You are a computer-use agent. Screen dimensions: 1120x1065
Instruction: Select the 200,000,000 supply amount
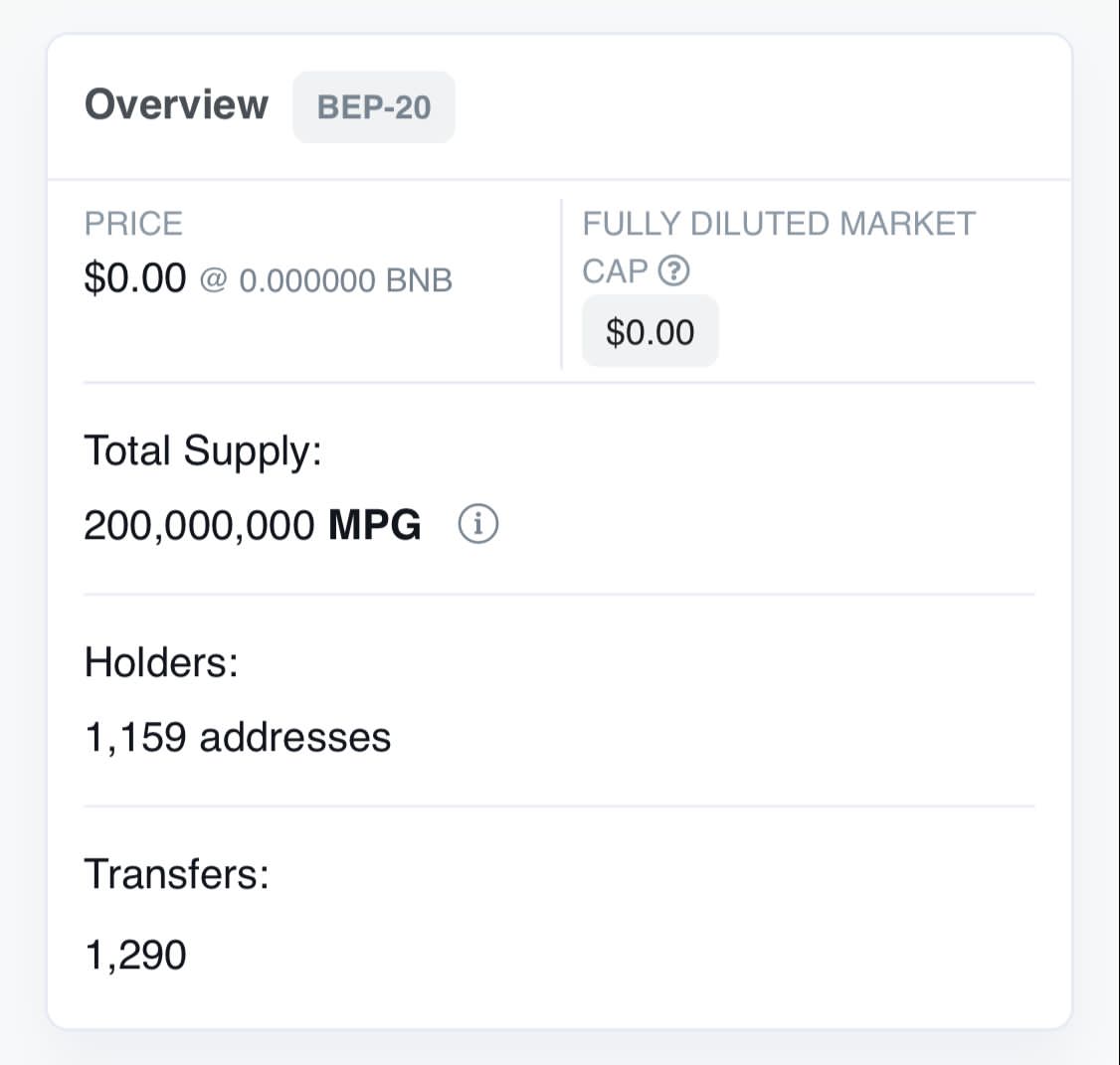pyautogui.click(x=199, y=525)
